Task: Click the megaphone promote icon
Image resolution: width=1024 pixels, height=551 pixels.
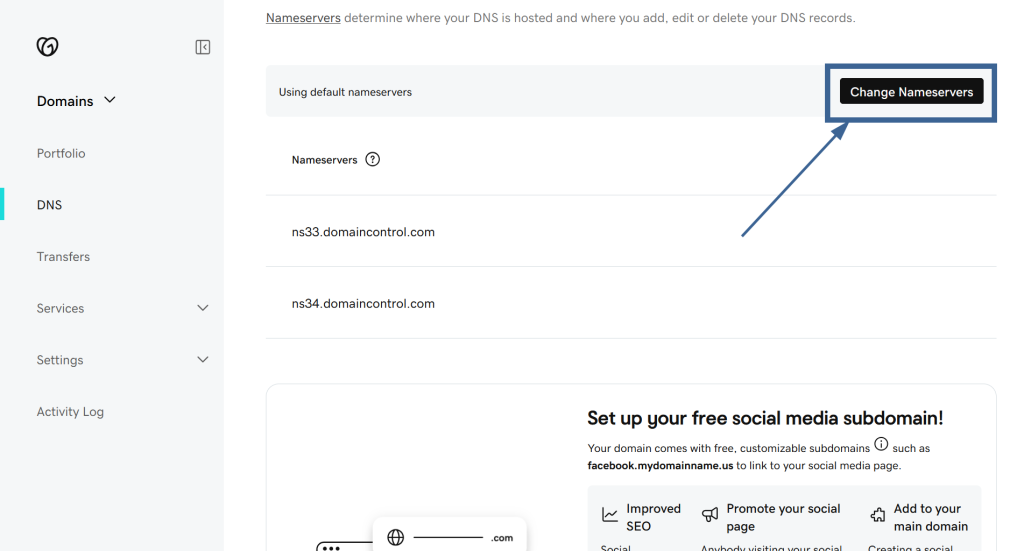Action: click(x=710, y=515)
